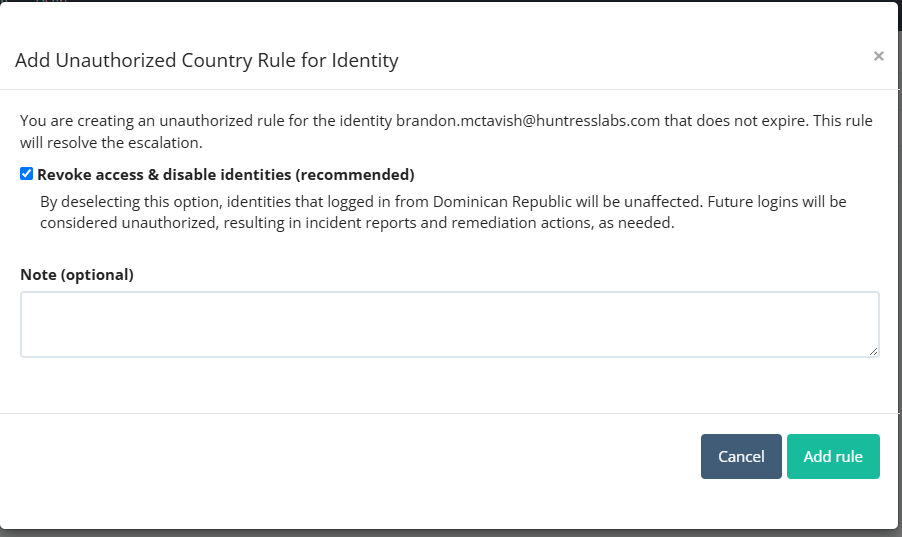
Task: Click 'that does not expire' text
Action: pyautogui.click(x=736, y=121)
